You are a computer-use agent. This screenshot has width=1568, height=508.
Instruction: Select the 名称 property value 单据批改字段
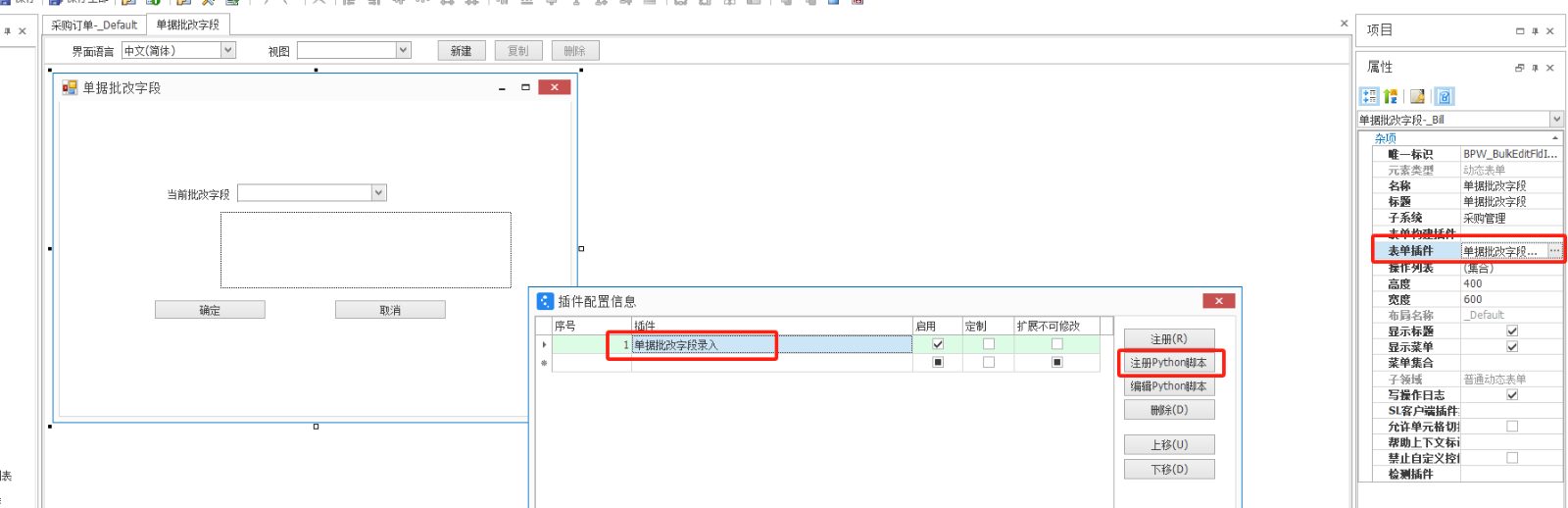(x=1511, y=185)
